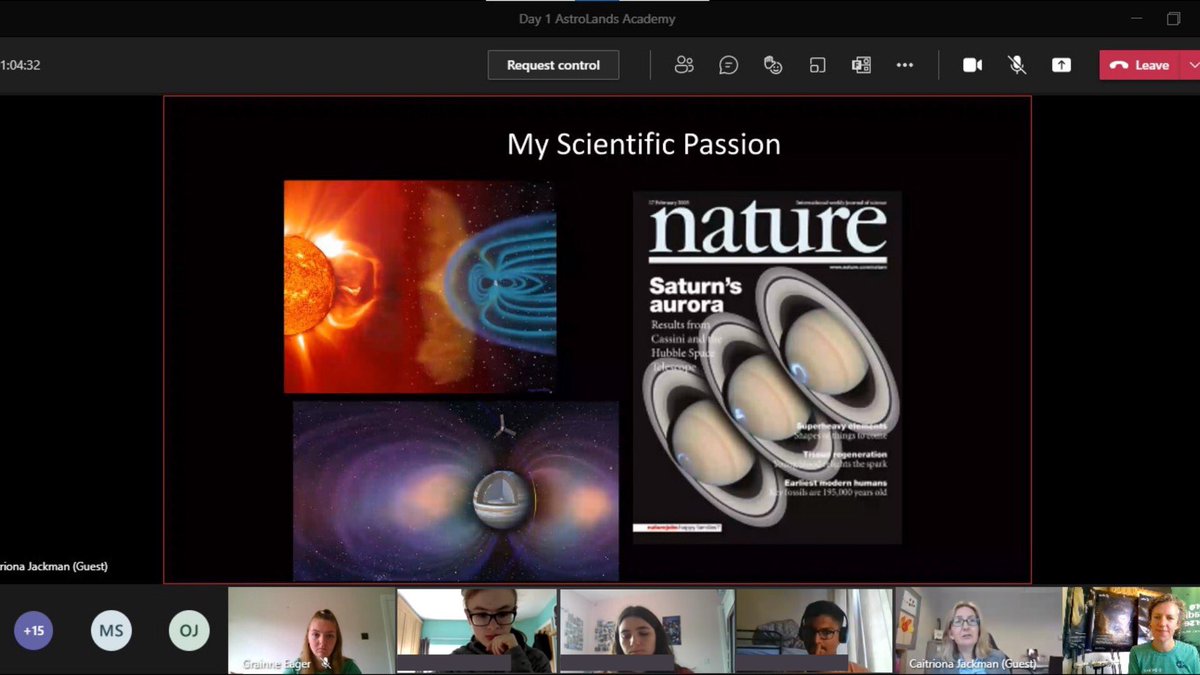1200x675 pixels.
Task: Click the 'Day 1 AstroLands Academy' window title
Action: (597, 19)
